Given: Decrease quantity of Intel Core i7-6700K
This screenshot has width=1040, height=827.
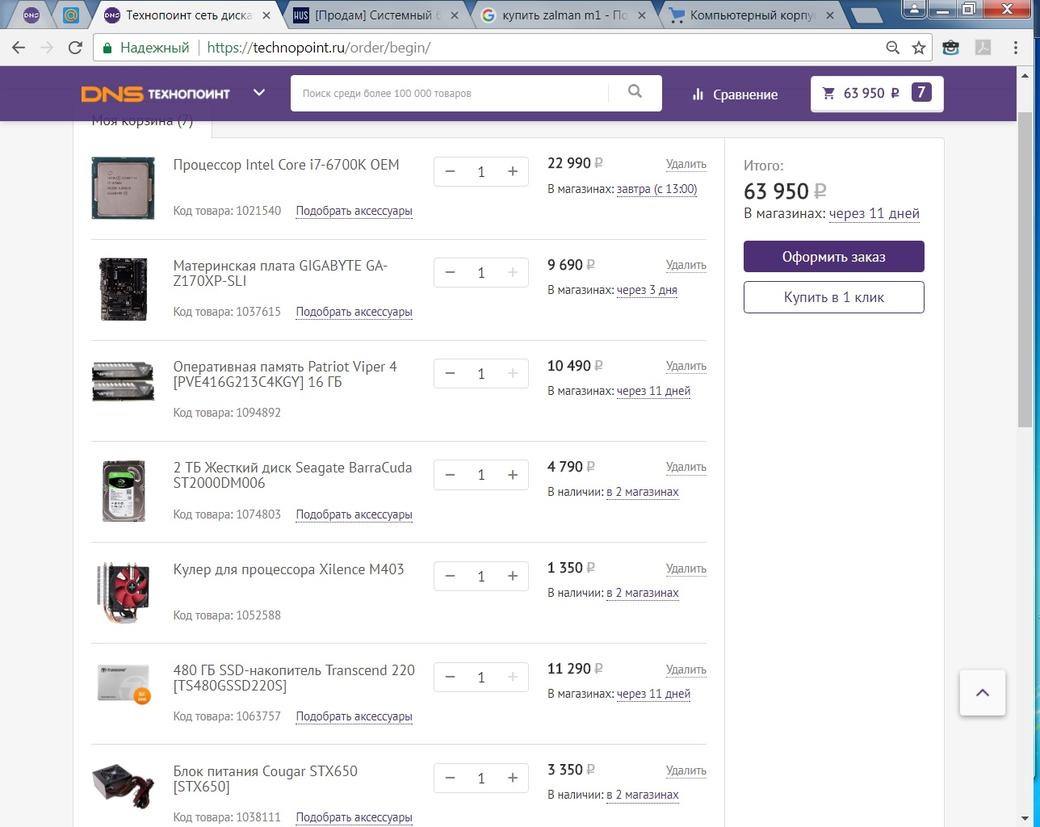Looking at the screenshot, I should (450, 172).
